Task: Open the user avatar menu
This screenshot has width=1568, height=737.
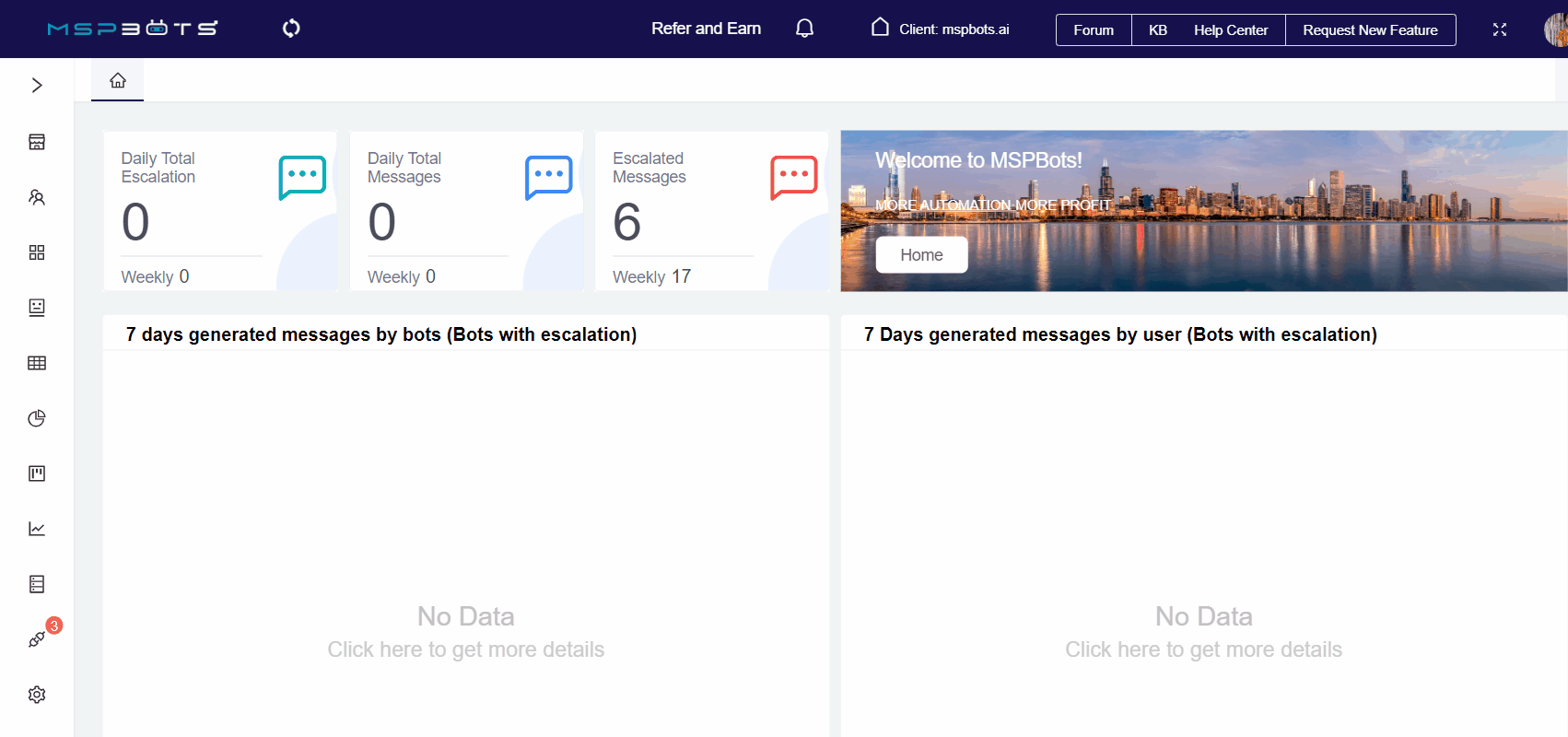Action: 1556,29
